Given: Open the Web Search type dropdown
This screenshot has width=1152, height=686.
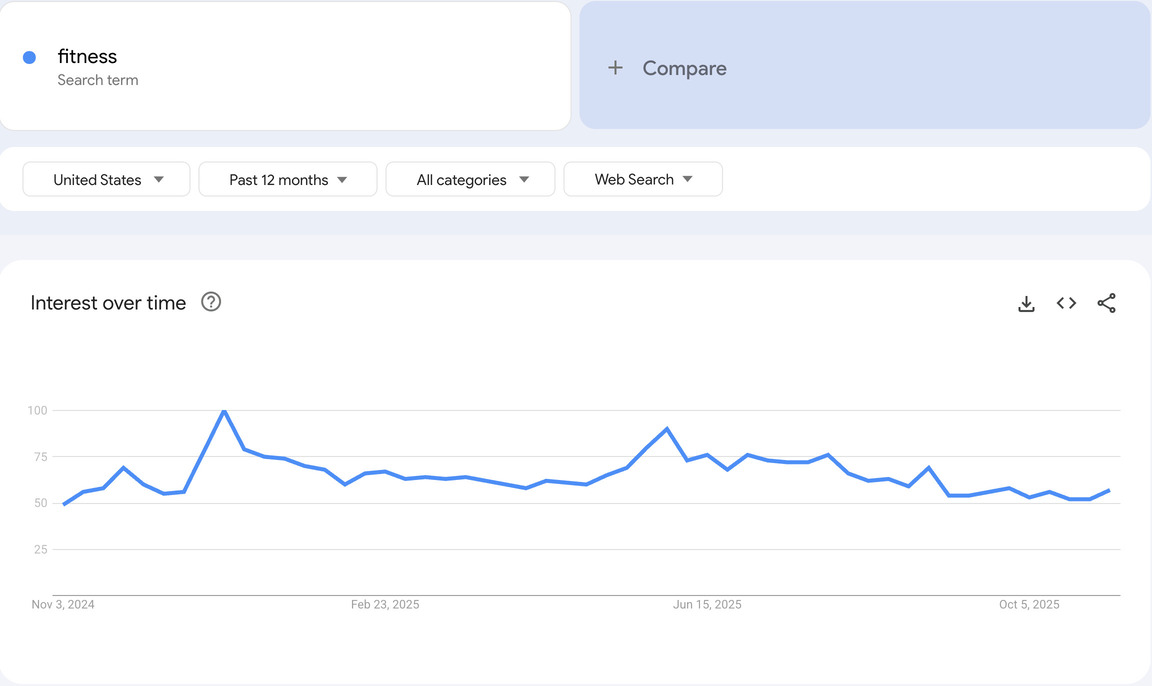Looking at the screenshot, I should click(643, 179).
